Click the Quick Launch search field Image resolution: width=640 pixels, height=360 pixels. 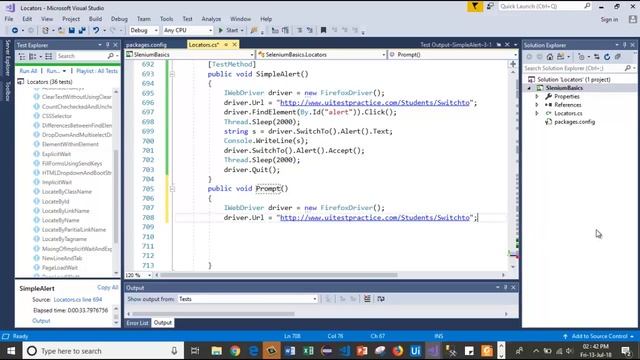[x=545, y=6]
